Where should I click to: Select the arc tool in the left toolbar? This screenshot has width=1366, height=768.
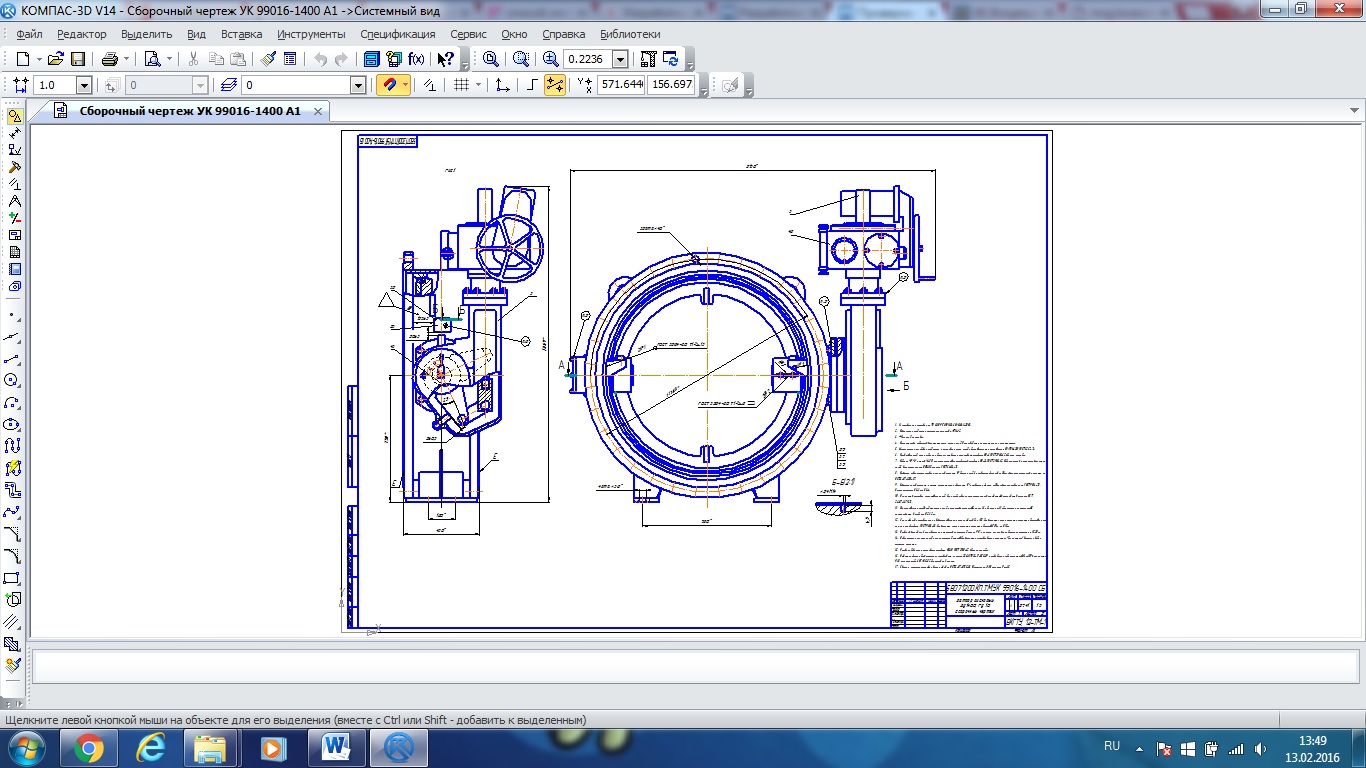pos(13,402)
